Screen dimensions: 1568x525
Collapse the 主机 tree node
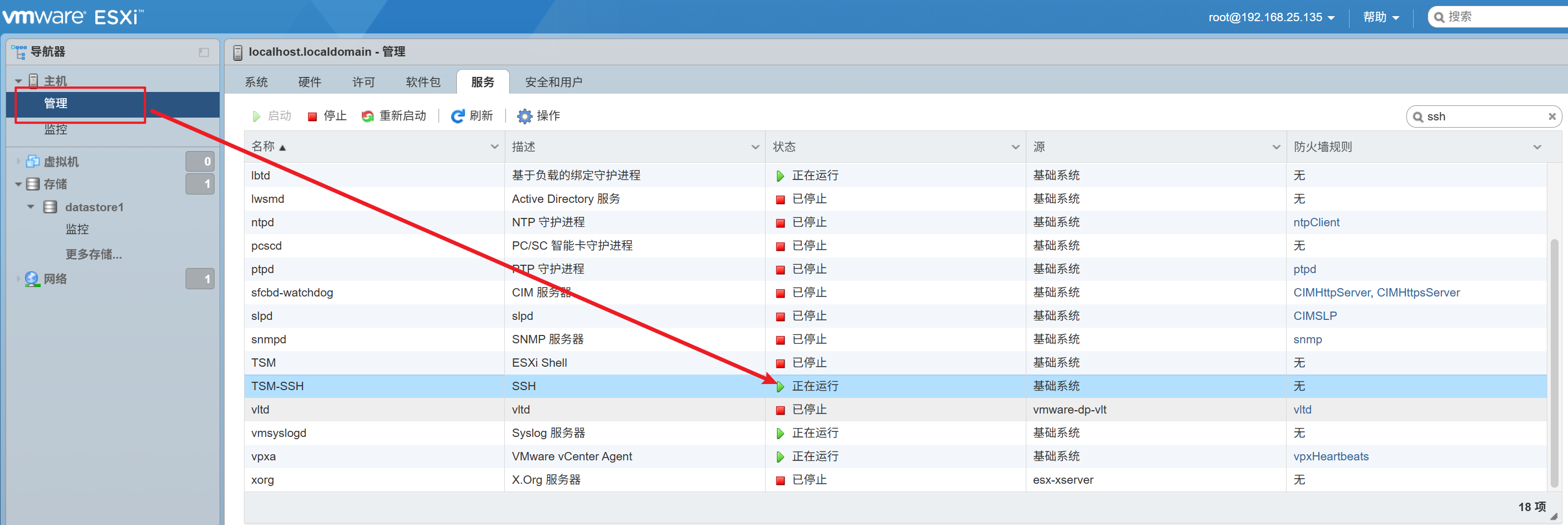pyautogui.click(x=18, y=81)
